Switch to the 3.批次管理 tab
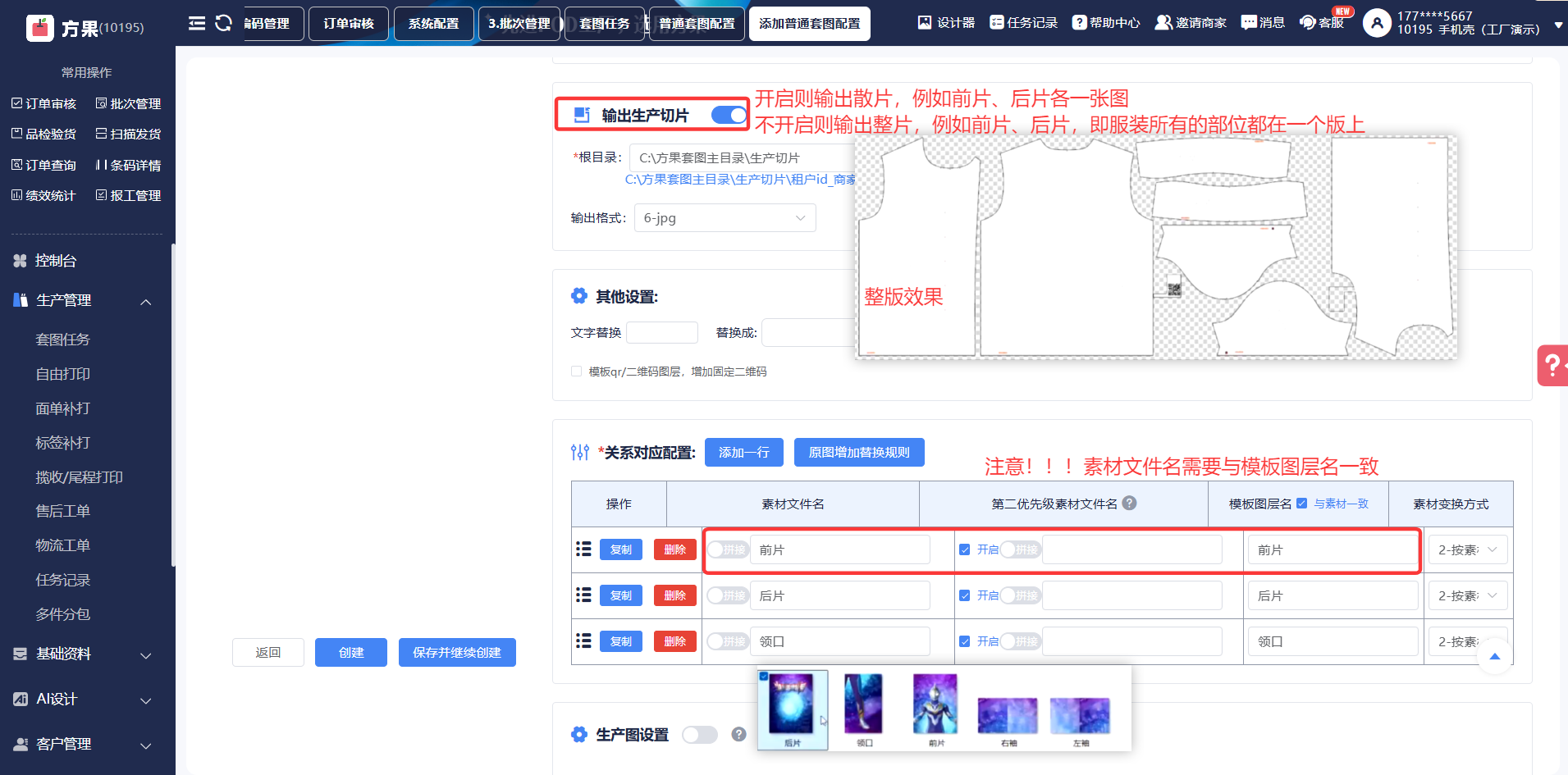This screenshot has height=775, width=1568. click(x=519, y=24)
